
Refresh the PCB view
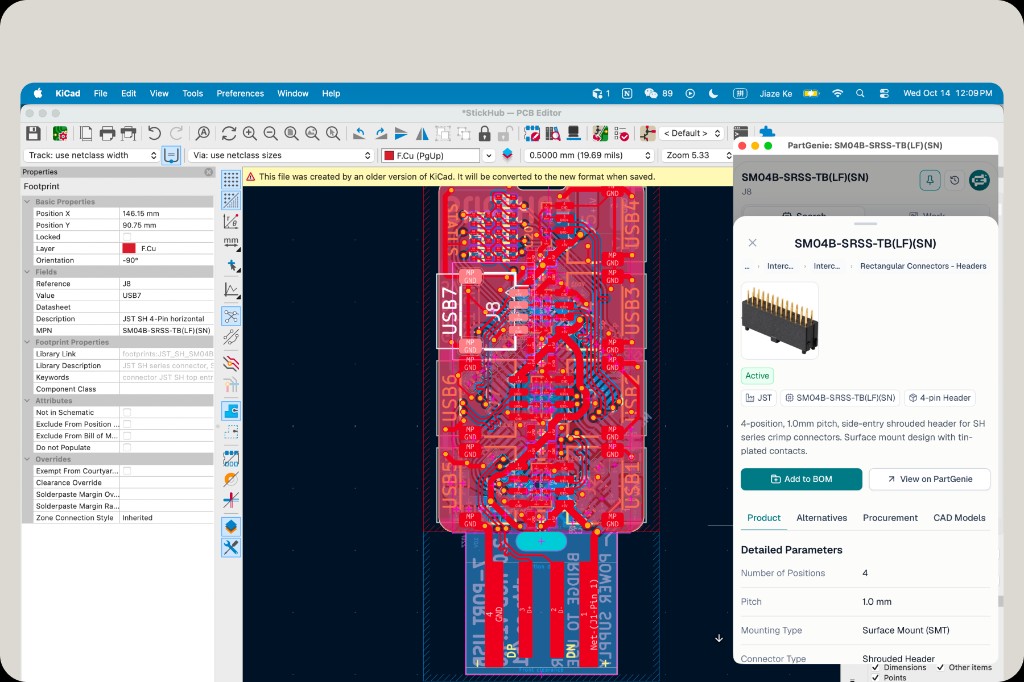(x=229, y=133)
